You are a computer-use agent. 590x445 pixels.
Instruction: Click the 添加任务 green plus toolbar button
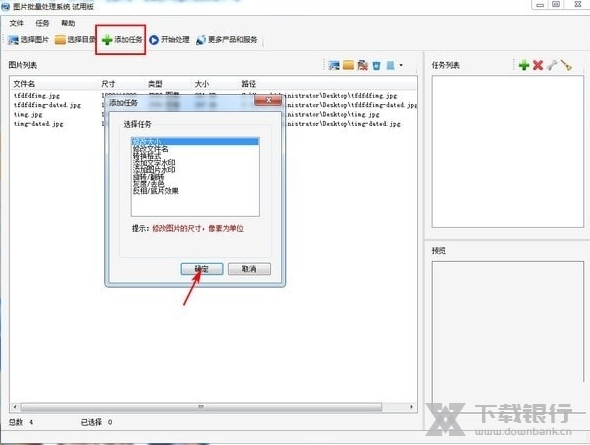(122, 40)
